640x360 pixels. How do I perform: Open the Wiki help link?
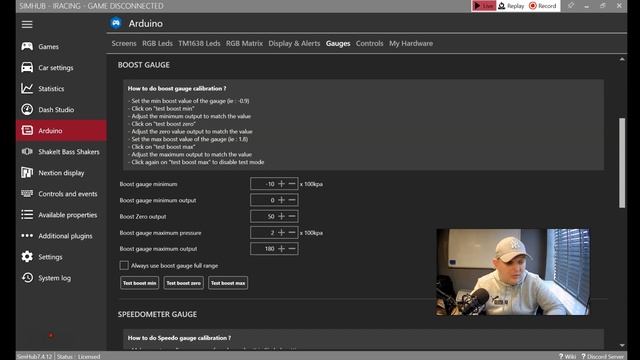coord(567,356)
